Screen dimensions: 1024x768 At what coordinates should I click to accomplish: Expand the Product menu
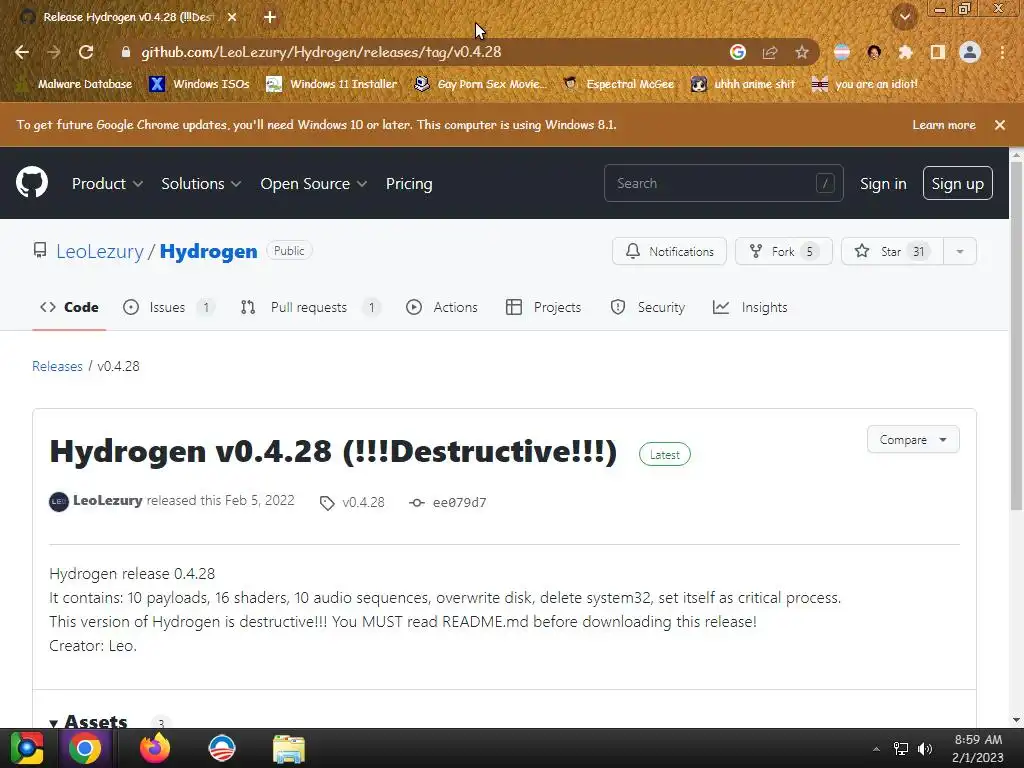[107, 184]
